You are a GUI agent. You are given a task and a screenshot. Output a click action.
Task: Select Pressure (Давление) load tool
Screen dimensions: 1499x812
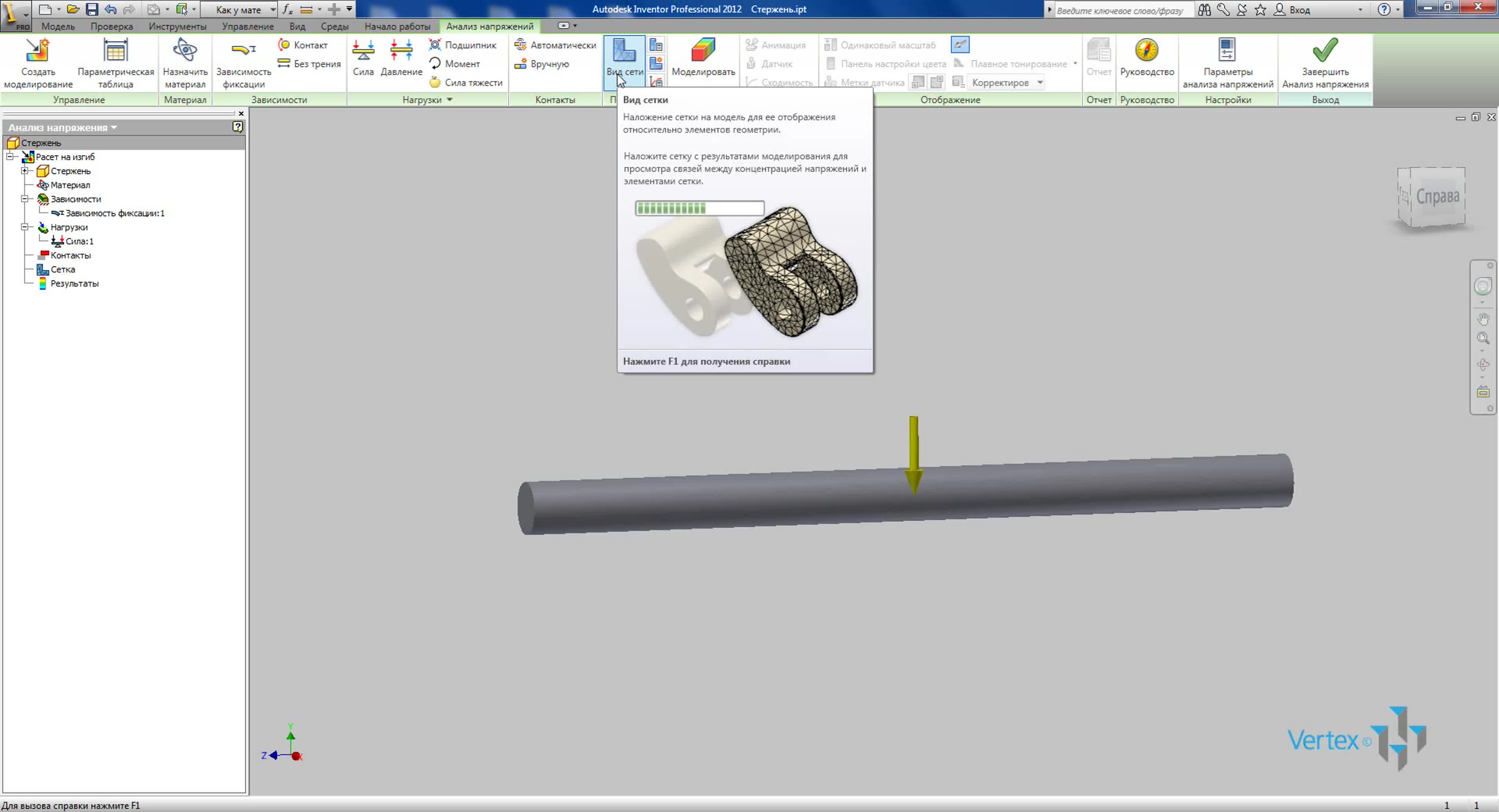click(401, 57)
